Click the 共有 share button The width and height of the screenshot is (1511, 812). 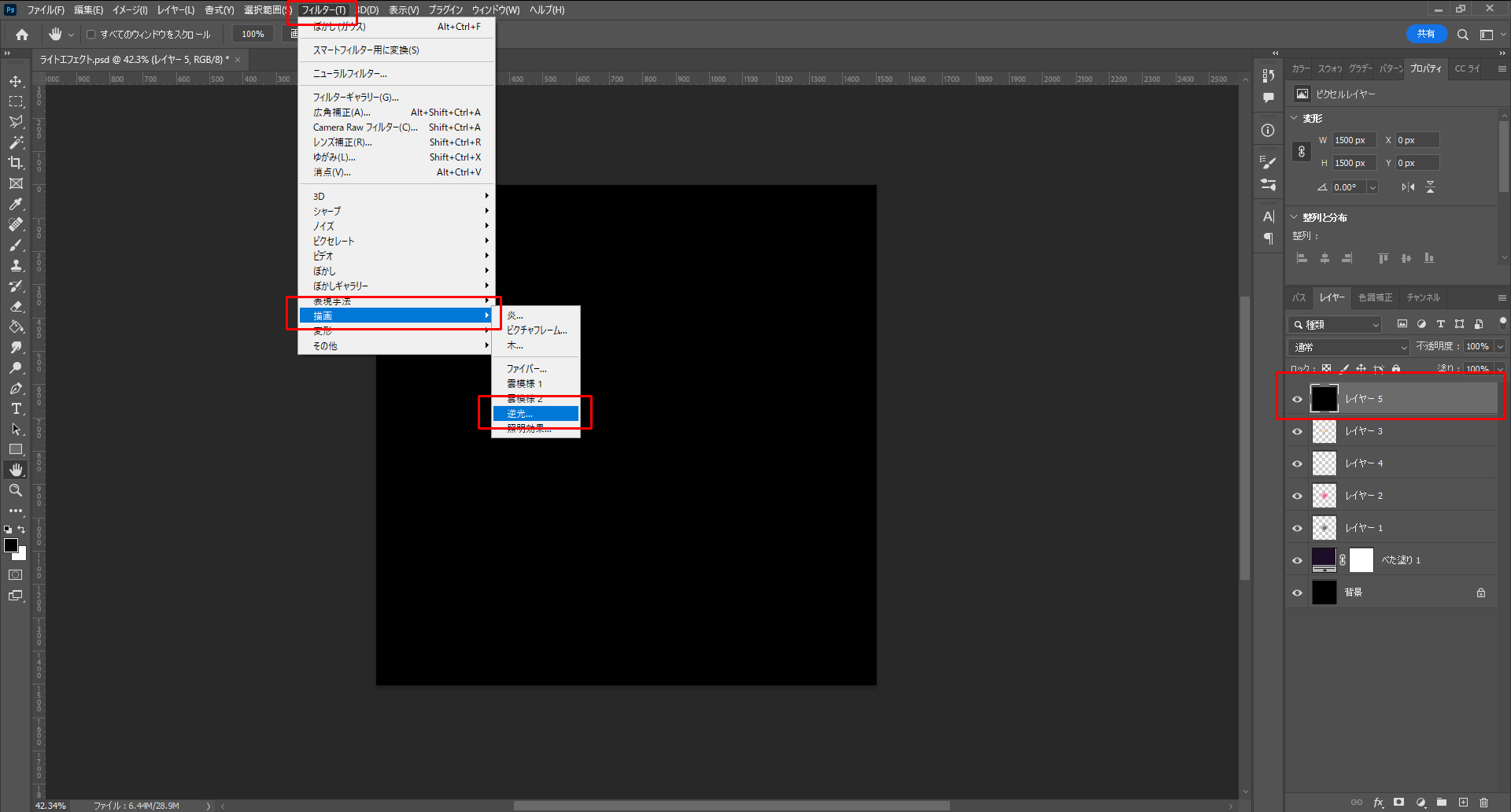(1425, 34)
